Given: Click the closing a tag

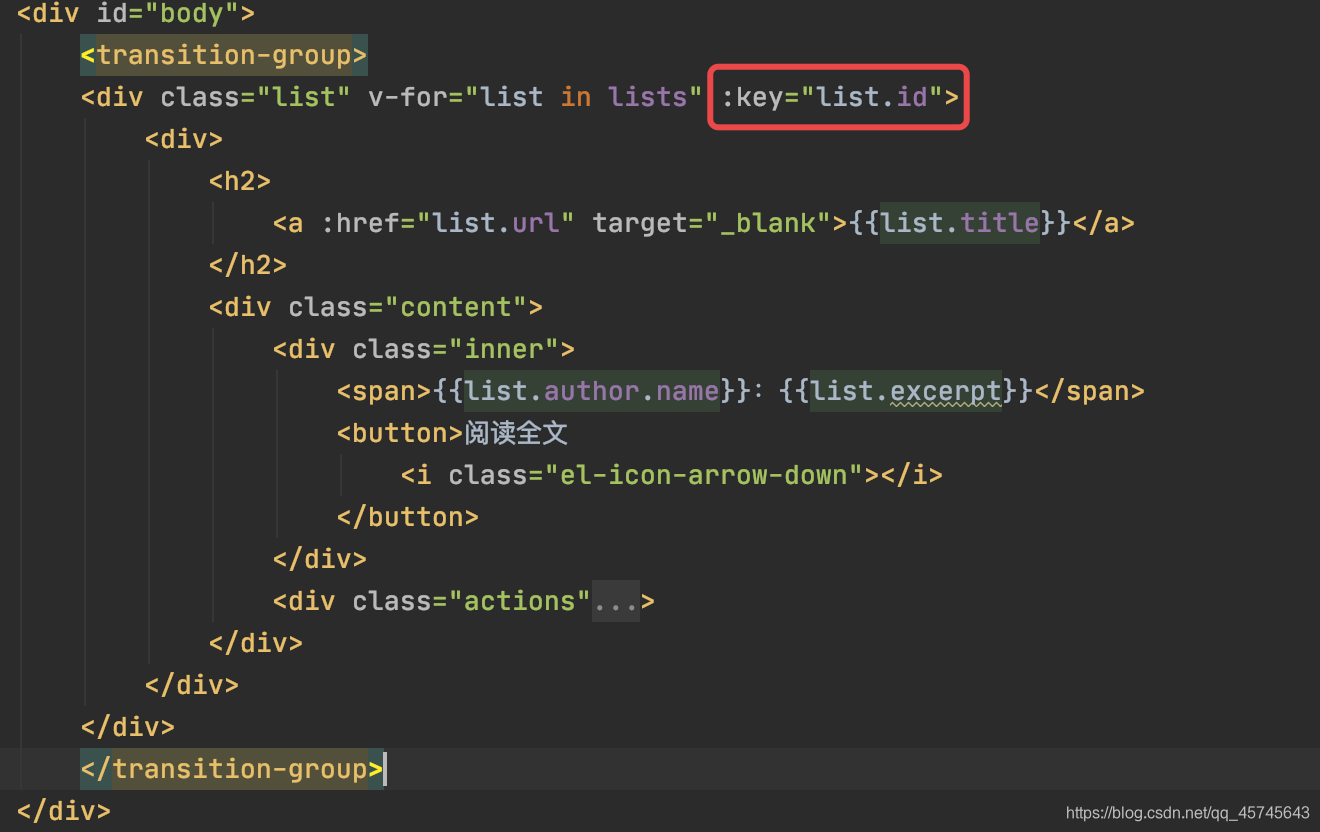Looking at the screenshot, I should (1104, 223).
